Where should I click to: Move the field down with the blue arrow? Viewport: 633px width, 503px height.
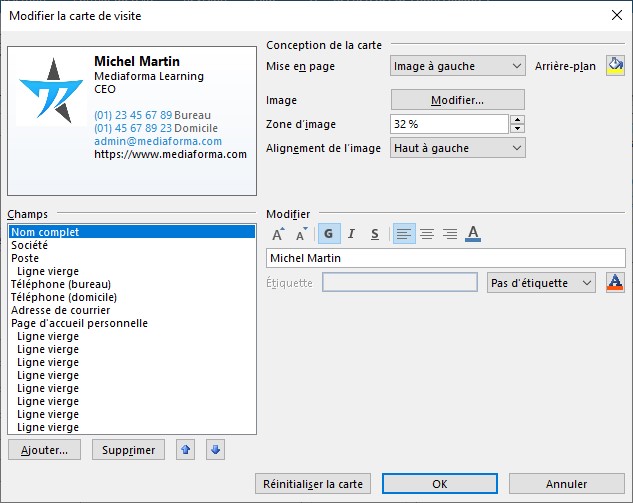click(215, 450)
